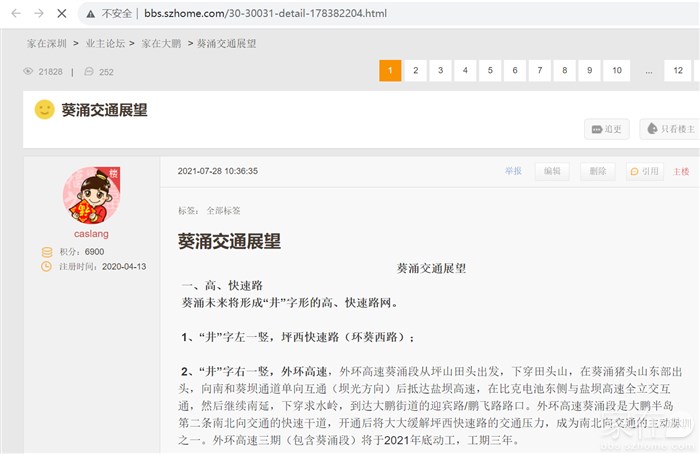
Task: Toggle 只看楼主 view only original poster
Action: pos(669,129)
